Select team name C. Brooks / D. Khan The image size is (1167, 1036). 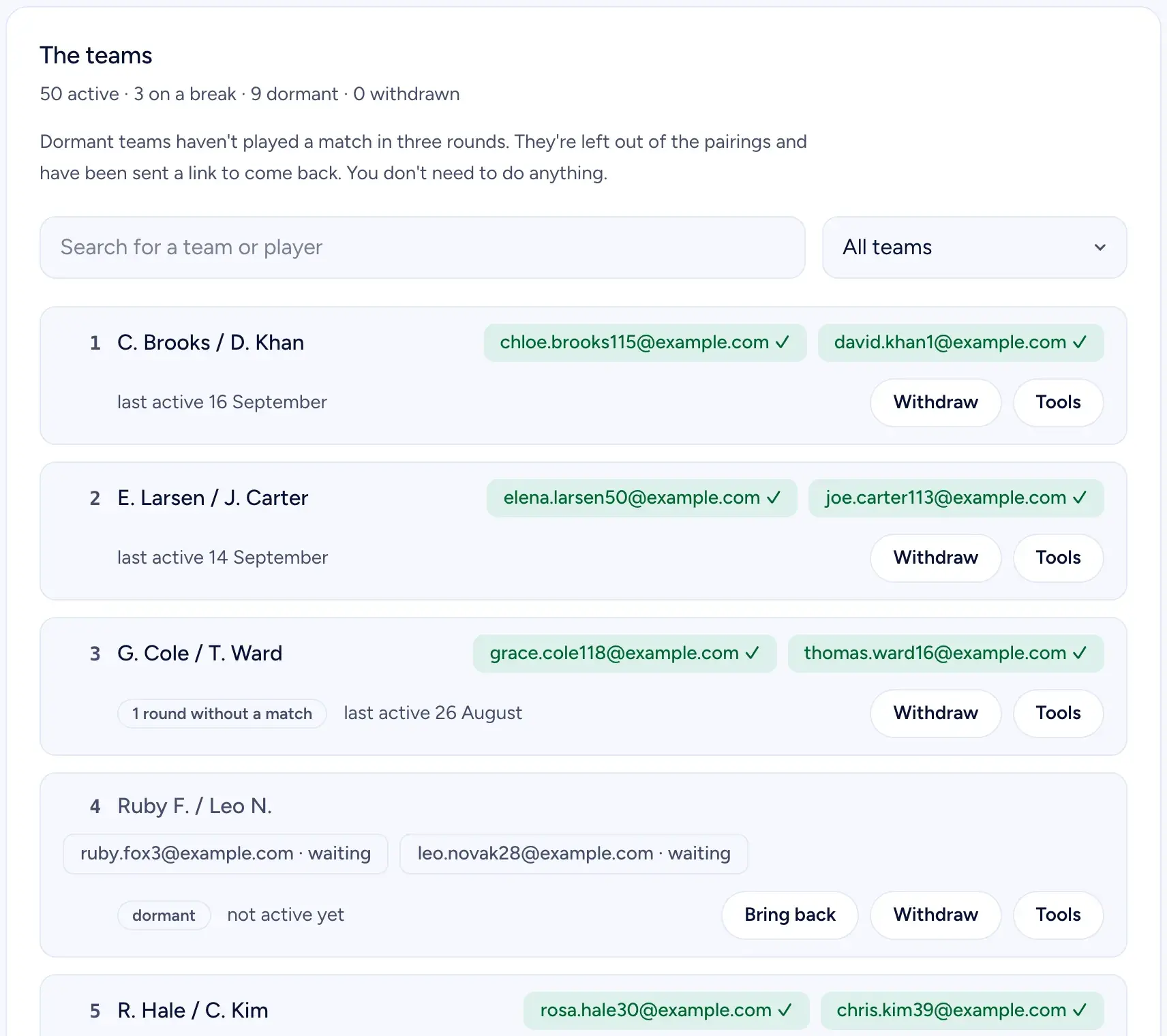pos(211,343)
